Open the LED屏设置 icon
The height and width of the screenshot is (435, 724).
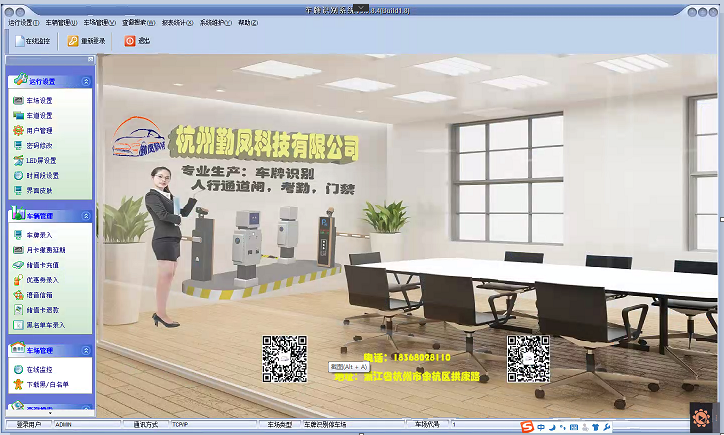coord(18,160)
